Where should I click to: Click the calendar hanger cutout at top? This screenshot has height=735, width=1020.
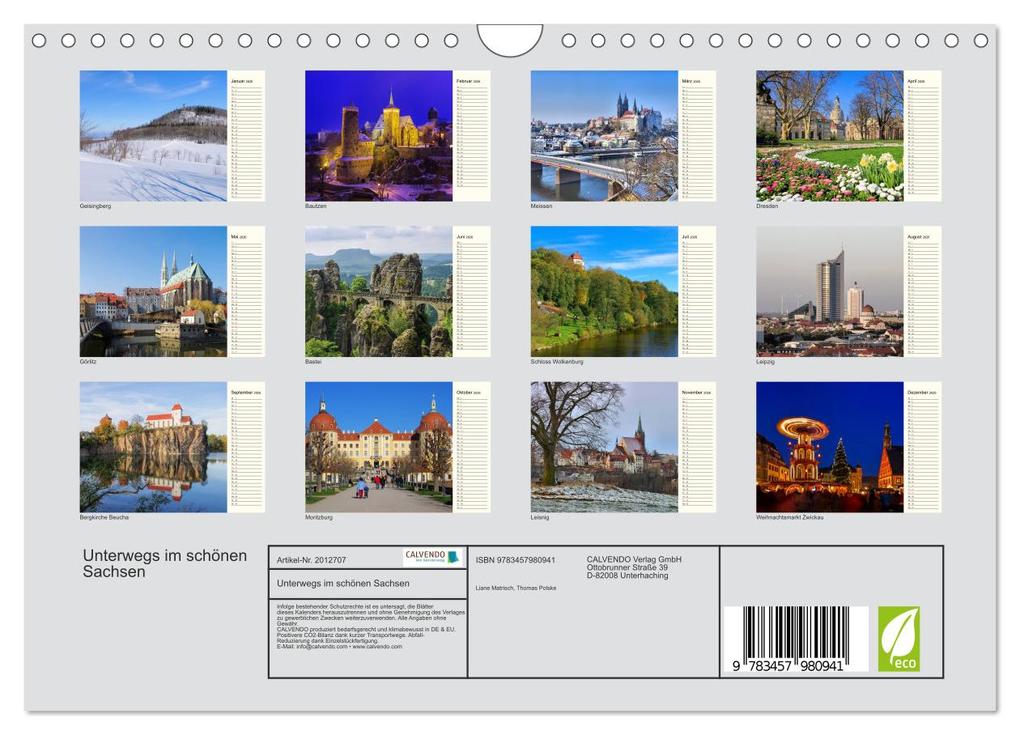509,41
